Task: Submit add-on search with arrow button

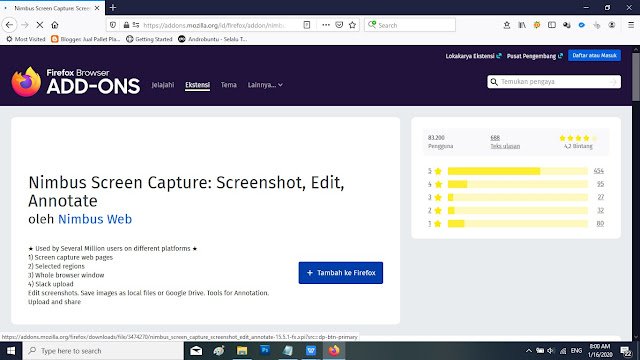Action: 613,82
